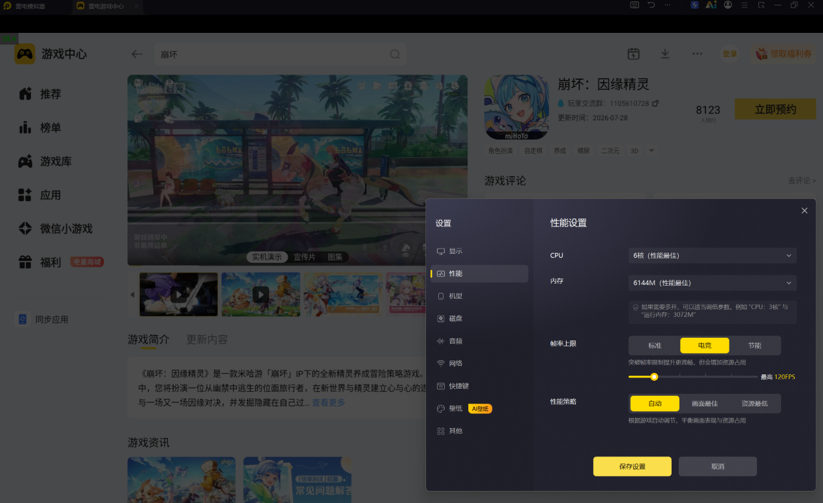This screenshot has width=823, height=503.
Task: Click the 同步应用 sync apps entry
Action: point(44,319)
